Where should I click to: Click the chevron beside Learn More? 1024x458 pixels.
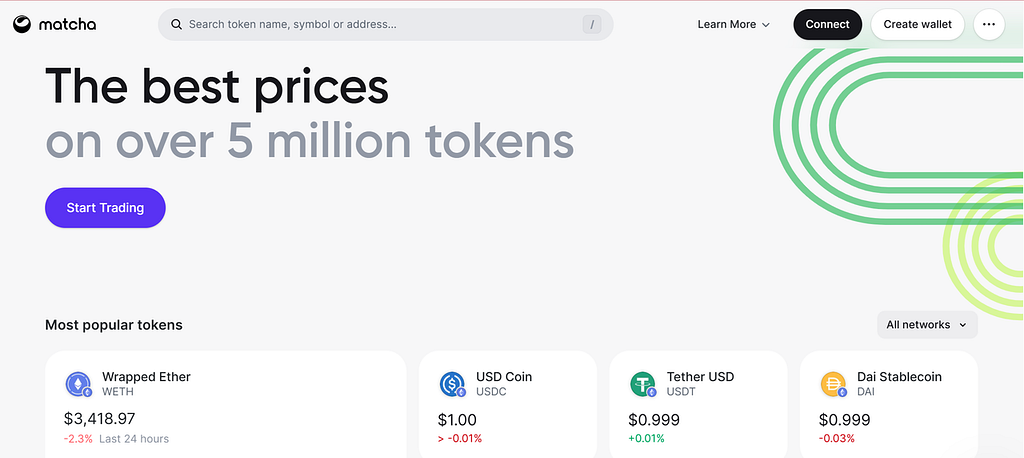pyautogui.click(x=766, y=25)
